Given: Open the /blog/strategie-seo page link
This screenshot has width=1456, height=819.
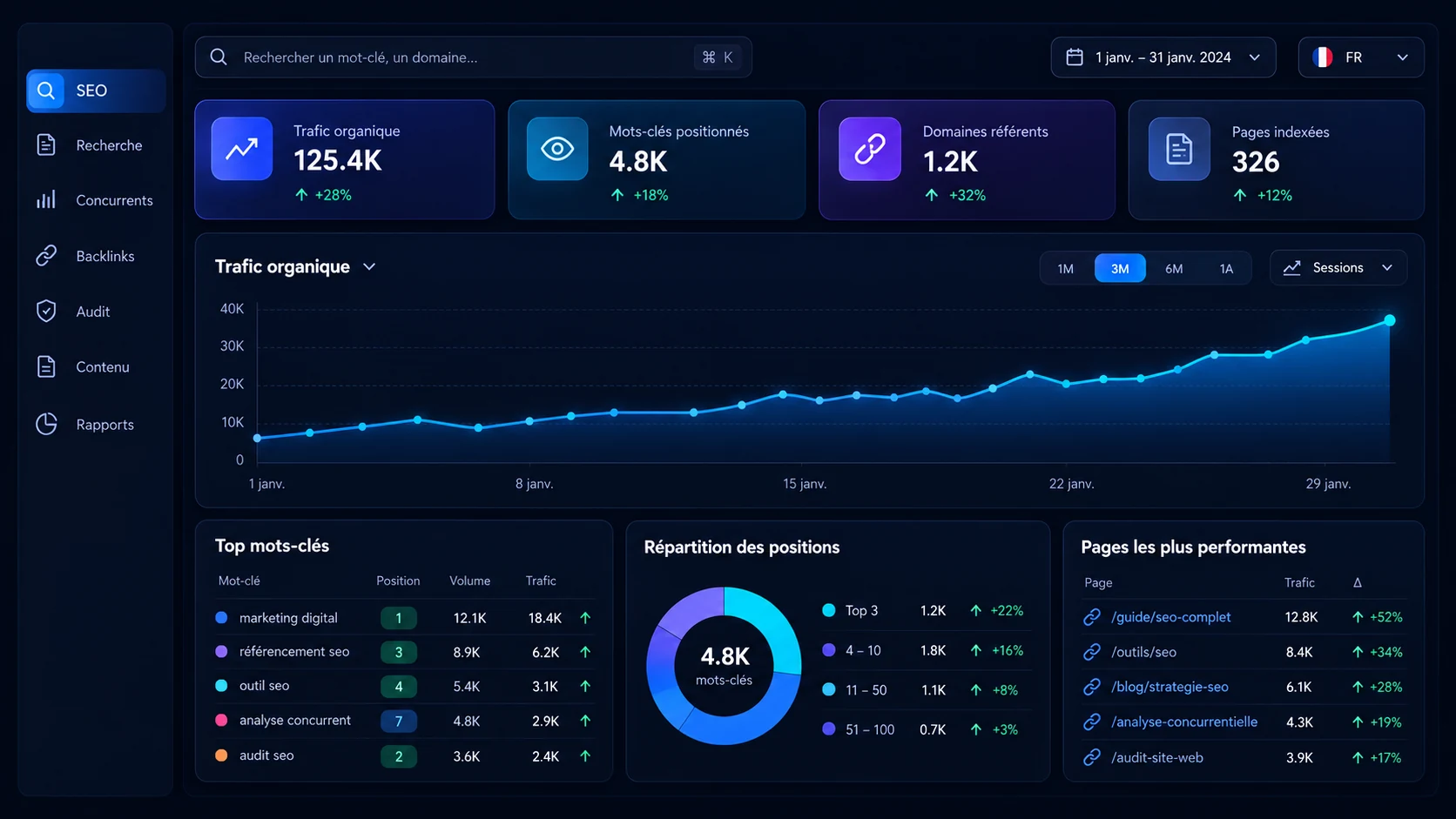Looking at the screenshot, I should click(1170, 687).
